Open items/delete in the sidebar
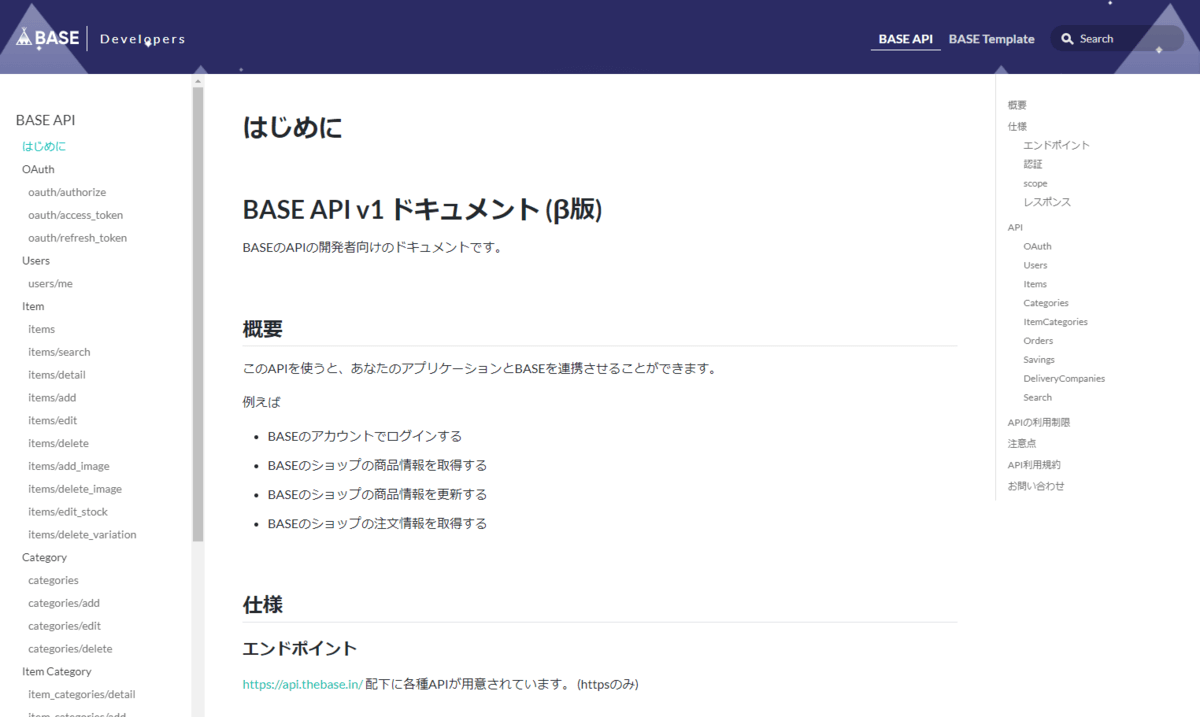Screen dimensions: 1200x717 point(58,444)
